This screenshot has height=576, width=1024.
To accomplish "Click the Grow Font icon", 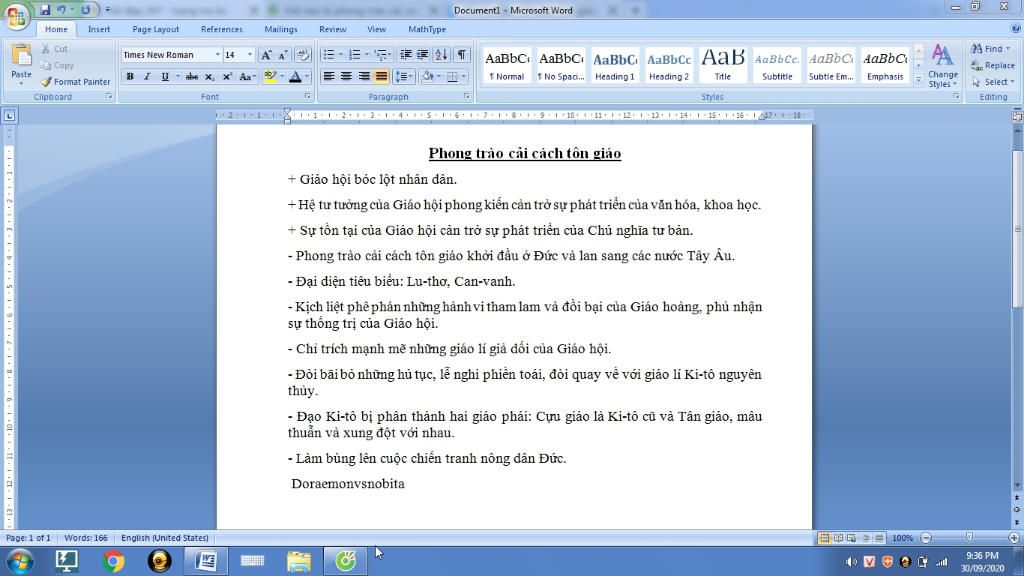I will pos(267,55).
